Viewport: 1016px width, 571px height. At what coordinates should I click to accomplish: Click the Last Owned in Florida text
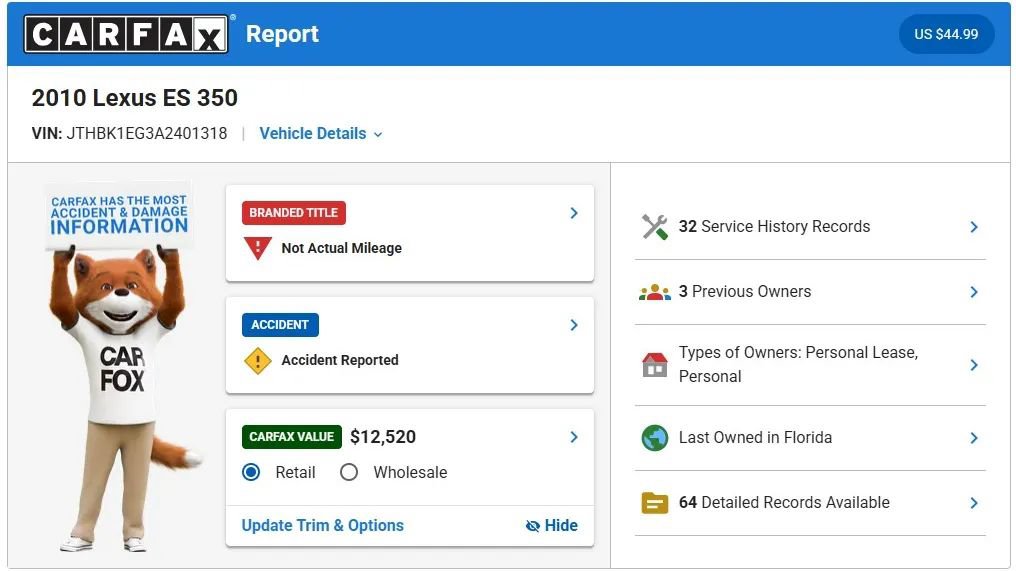(755, 438)
